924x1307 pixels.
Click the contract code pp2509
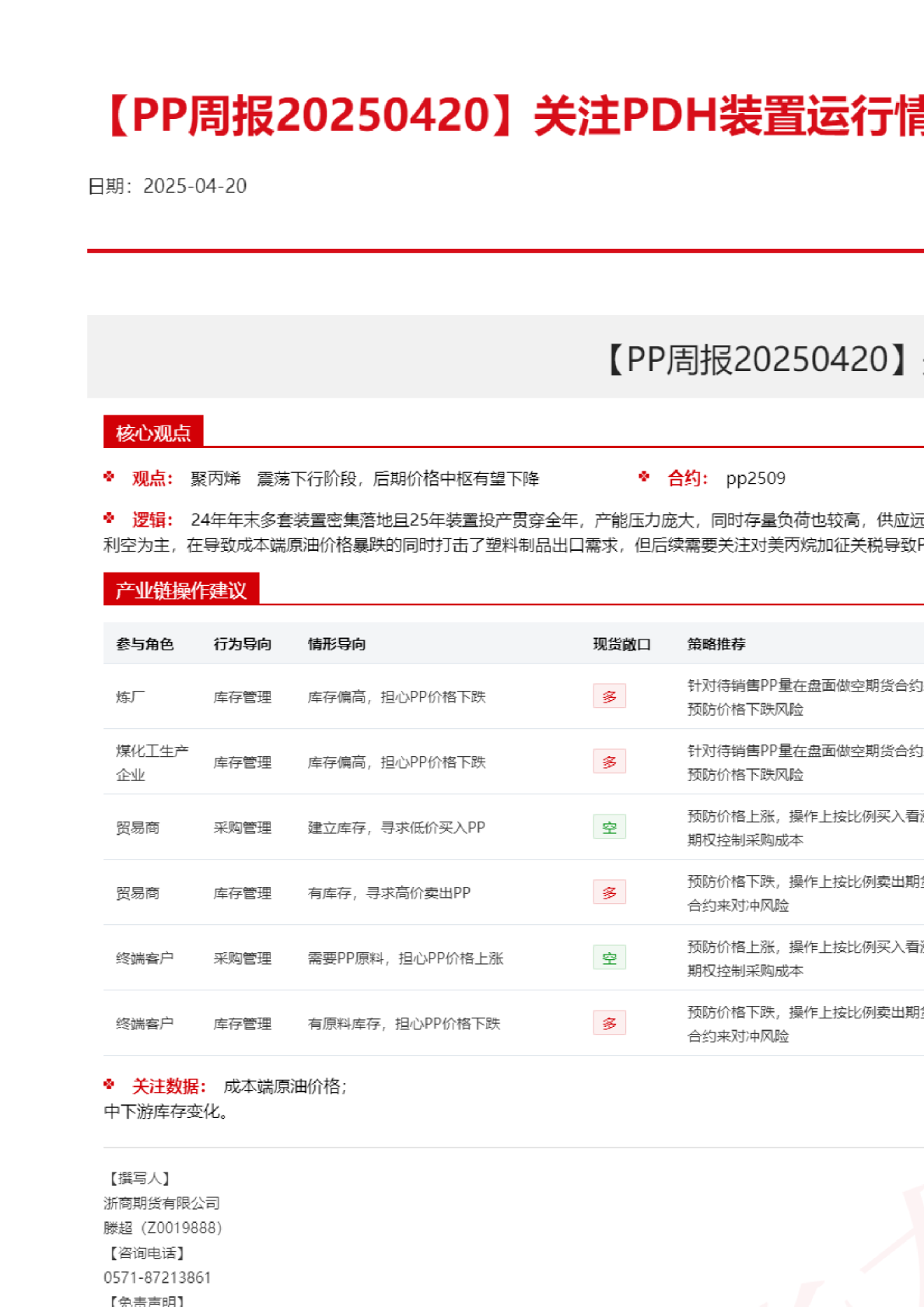755,478
